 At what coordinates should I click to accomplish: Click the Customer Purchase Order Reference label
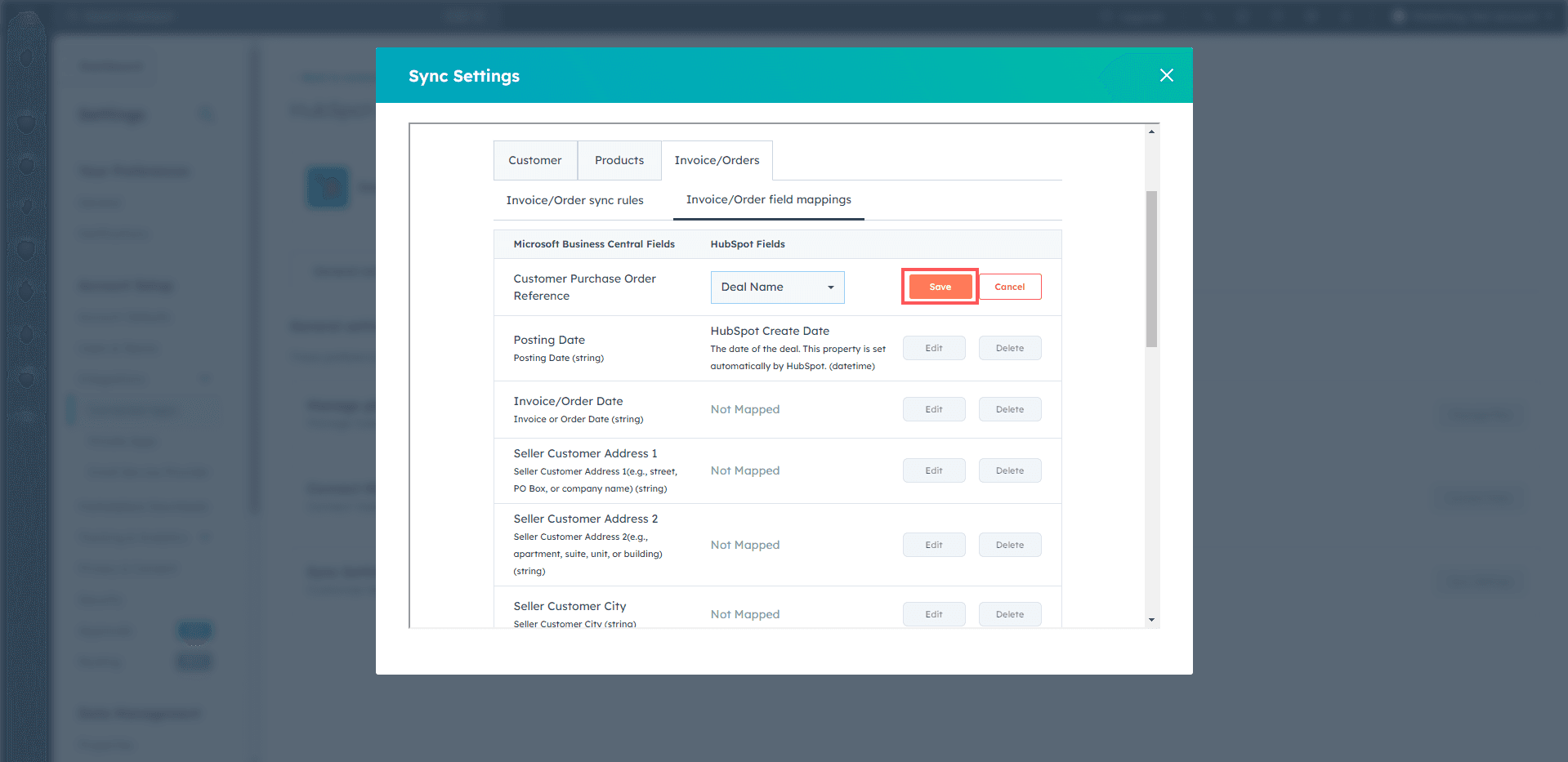coord(584,287)
